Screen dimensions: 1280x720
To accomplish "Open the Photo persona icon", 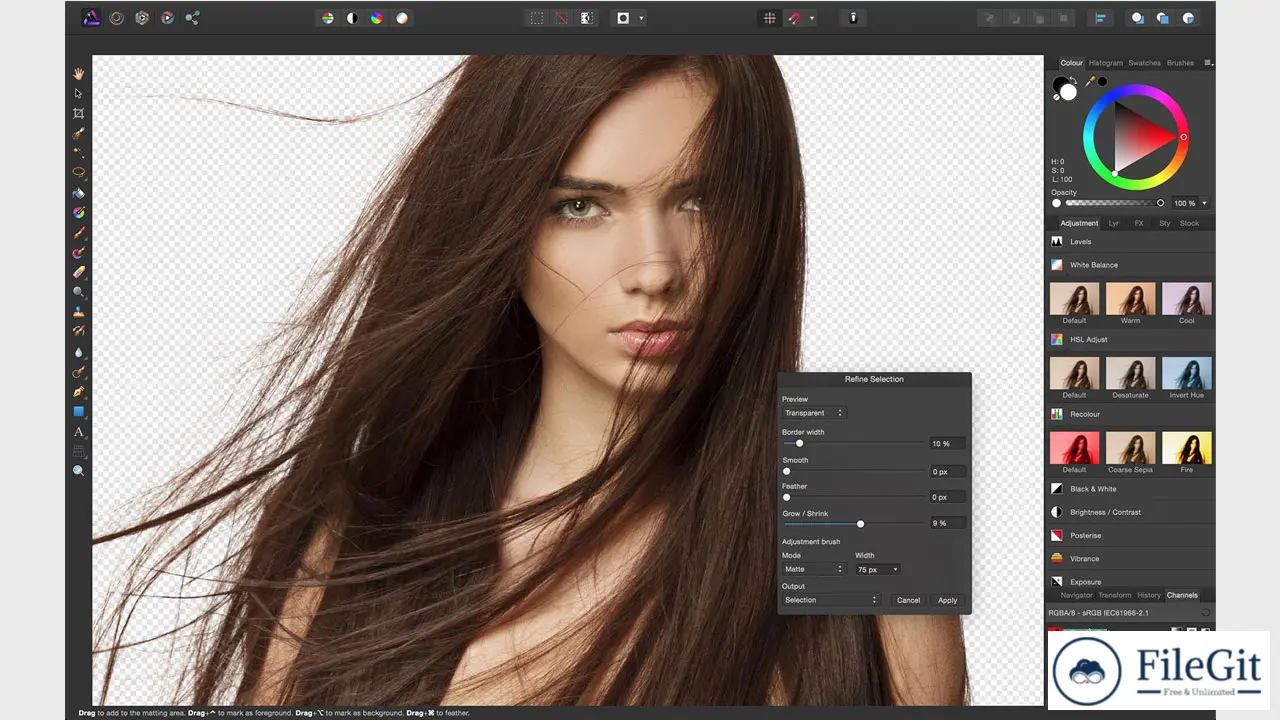I will pos(90,18).
